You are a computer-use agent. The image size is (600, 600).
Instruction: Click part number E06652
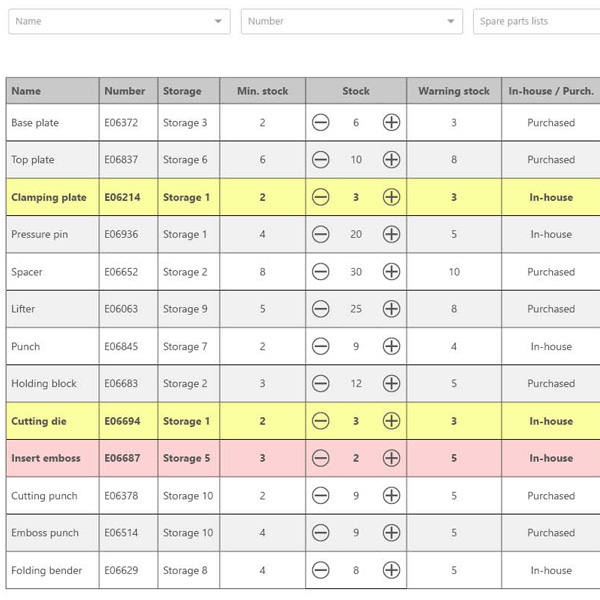click(121, 272)
